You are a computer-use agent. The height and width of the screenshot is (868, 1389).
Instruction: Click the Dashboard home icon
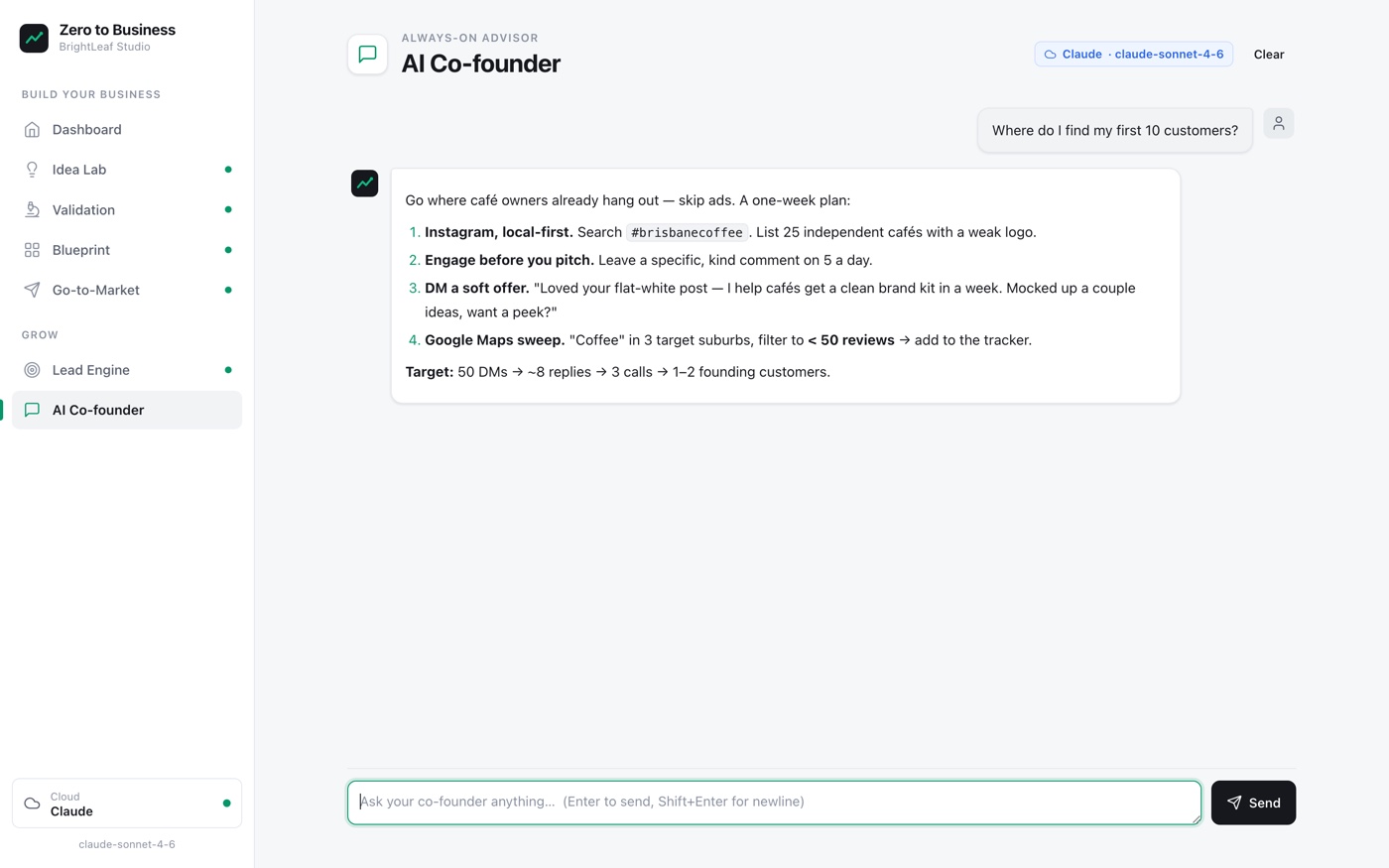tap(32, 130)
